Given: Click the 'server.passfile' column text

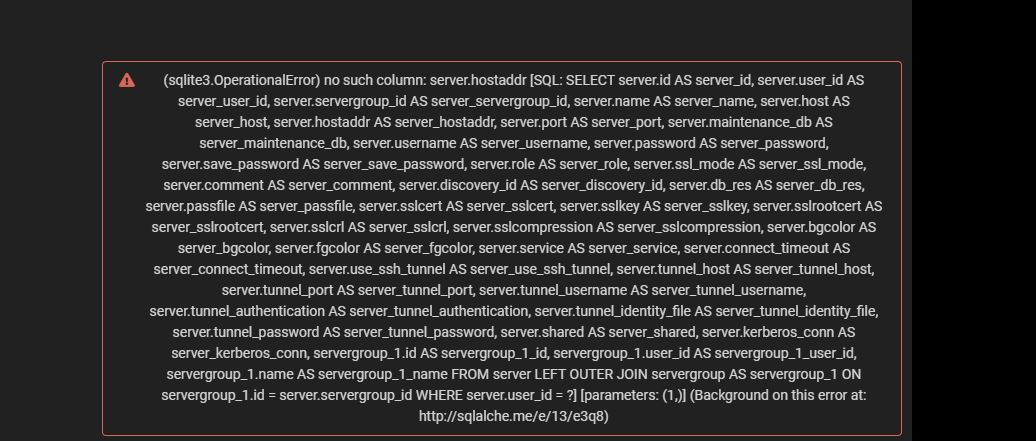Looking at the screenshot, I should click(190, 206).
